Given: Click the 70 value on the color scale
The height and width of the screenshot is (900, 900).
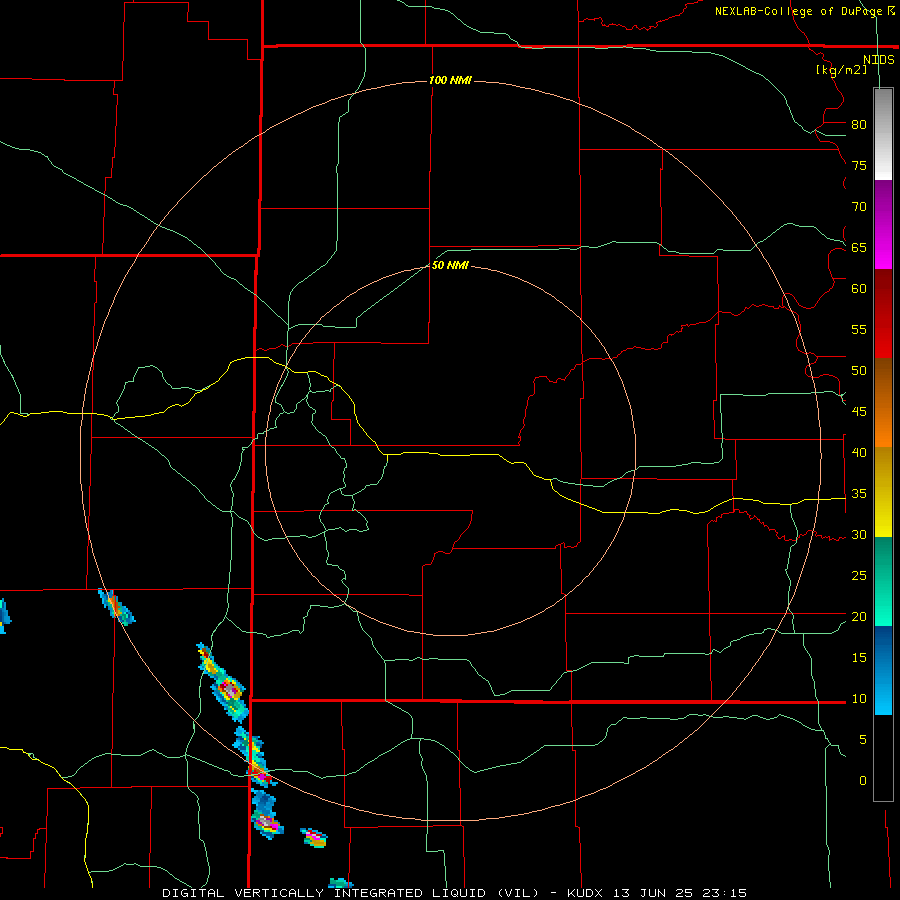Looking at the screenshot, I should click(859, 207).
